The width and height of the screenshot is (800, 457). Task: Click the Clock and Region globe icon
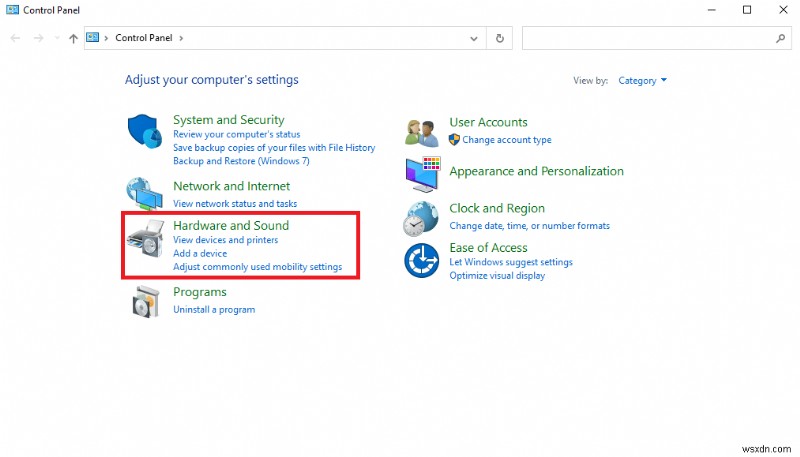coord(422,217)
